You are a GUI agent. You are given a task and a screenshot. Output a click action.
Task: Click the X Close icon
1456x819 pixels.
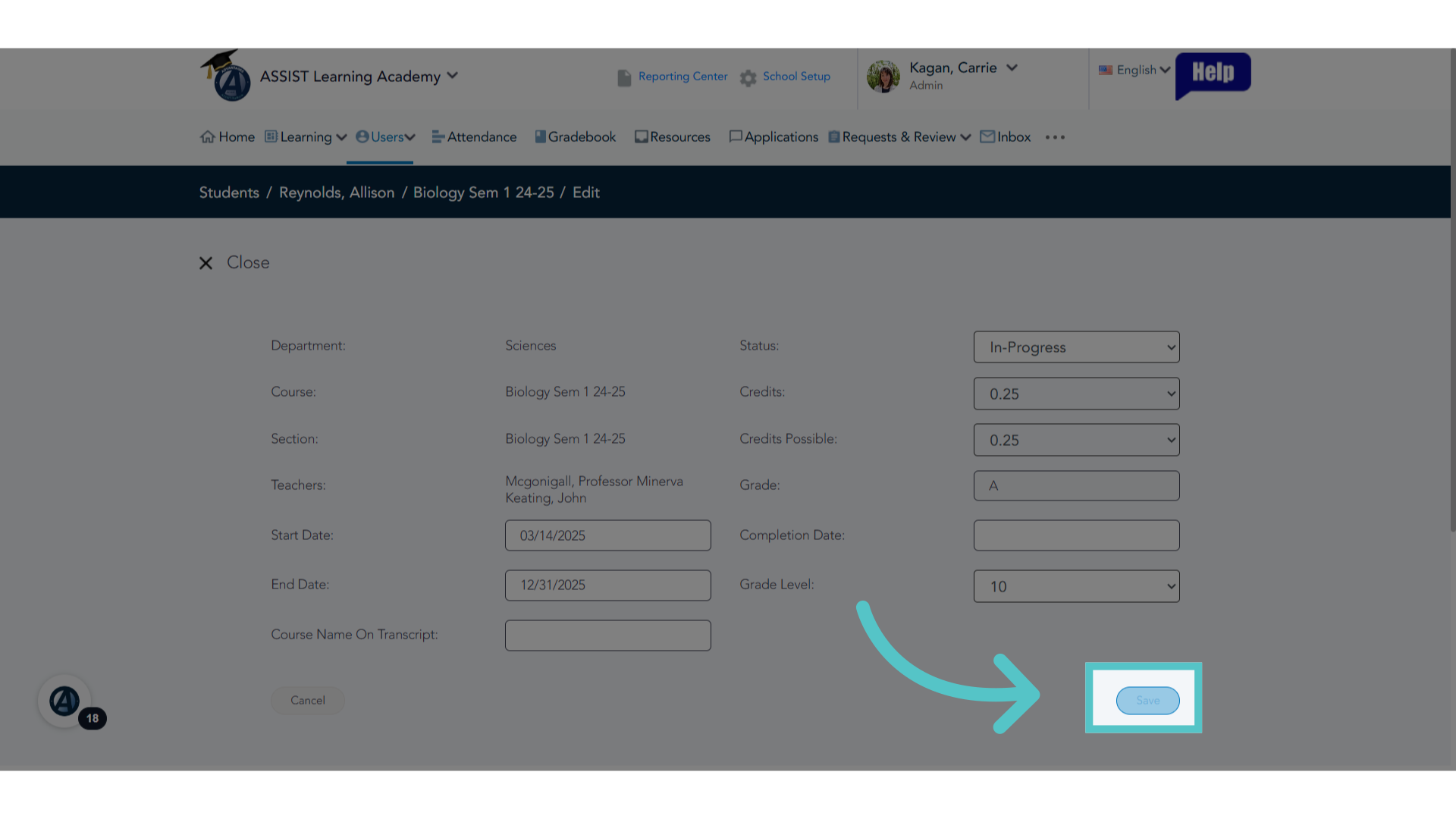tap(206, 263)
